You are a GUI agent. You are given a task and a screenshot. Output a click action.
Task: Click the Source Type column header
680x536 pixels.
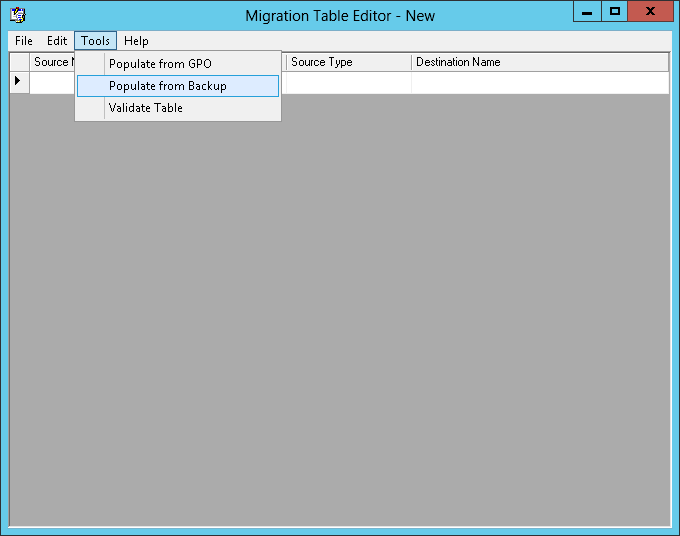(348, 62)
